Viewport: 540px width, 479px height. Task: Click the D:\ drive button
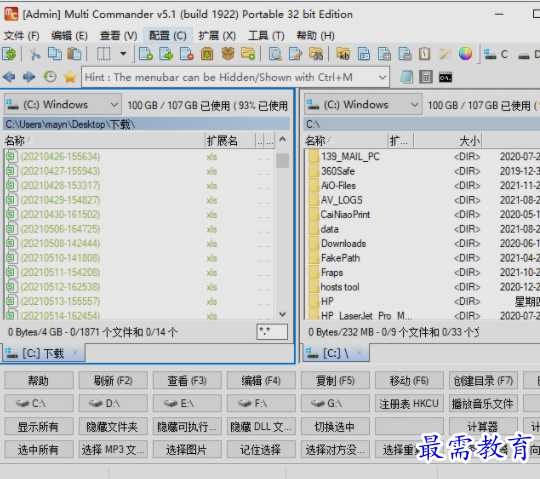113,403
